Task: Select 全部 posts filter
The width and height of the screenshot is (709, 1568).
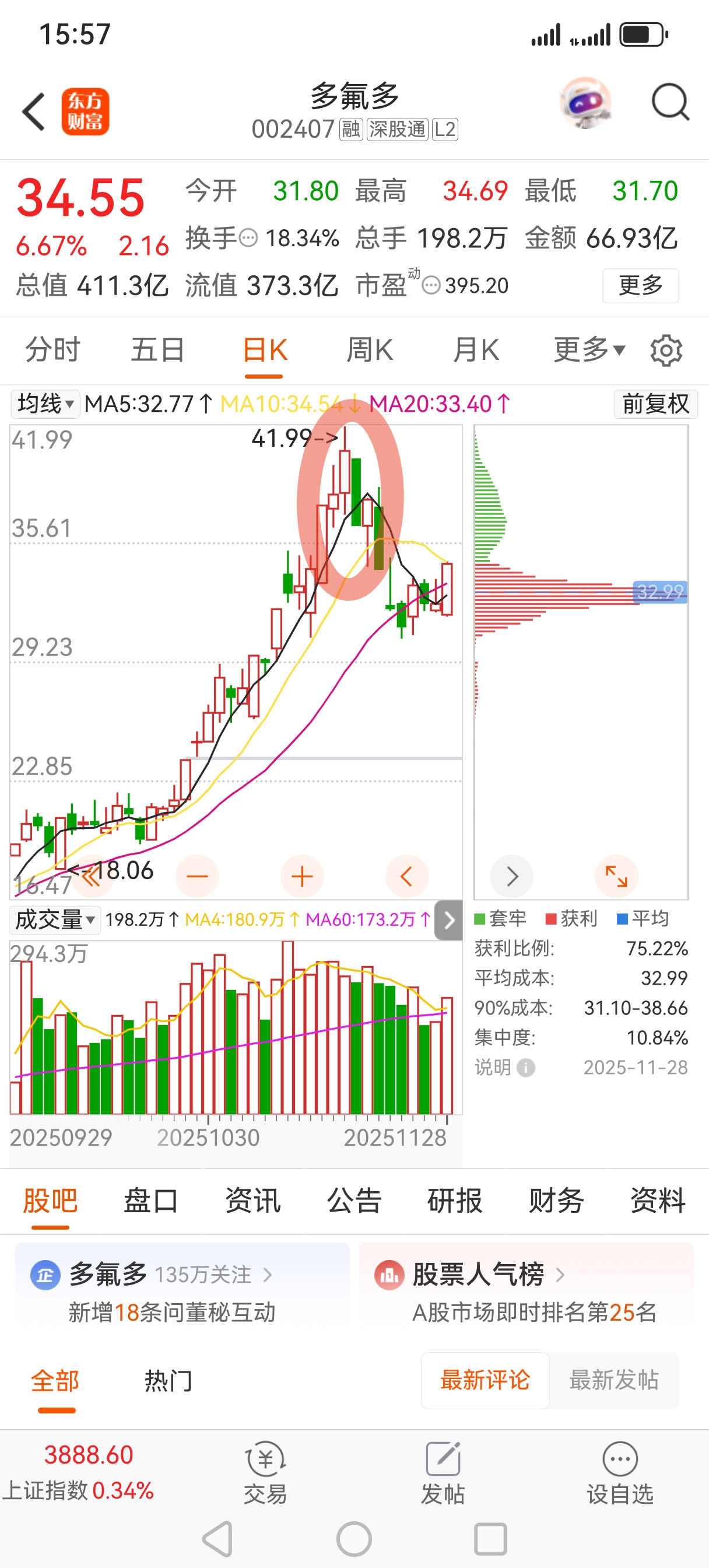Action: pyautogui.click(x=55, y=1381)
